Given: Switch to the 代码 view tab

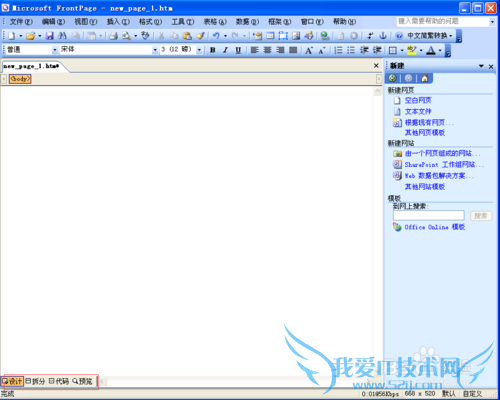Looking at the screenshot, I should 59,381.
